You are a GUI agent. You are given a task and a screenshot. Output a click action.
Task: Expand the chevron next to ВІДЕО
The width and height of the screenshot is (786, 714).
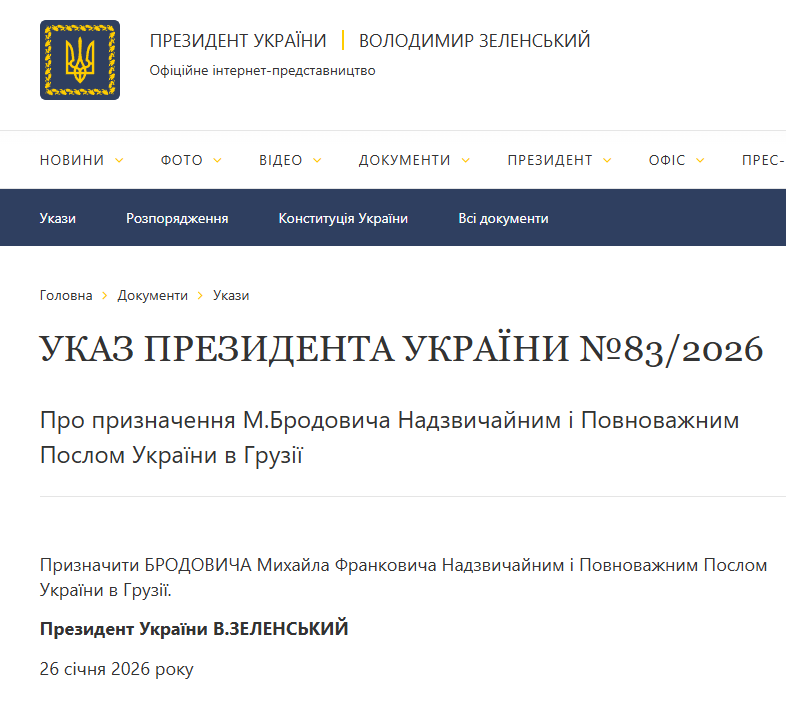317,160
